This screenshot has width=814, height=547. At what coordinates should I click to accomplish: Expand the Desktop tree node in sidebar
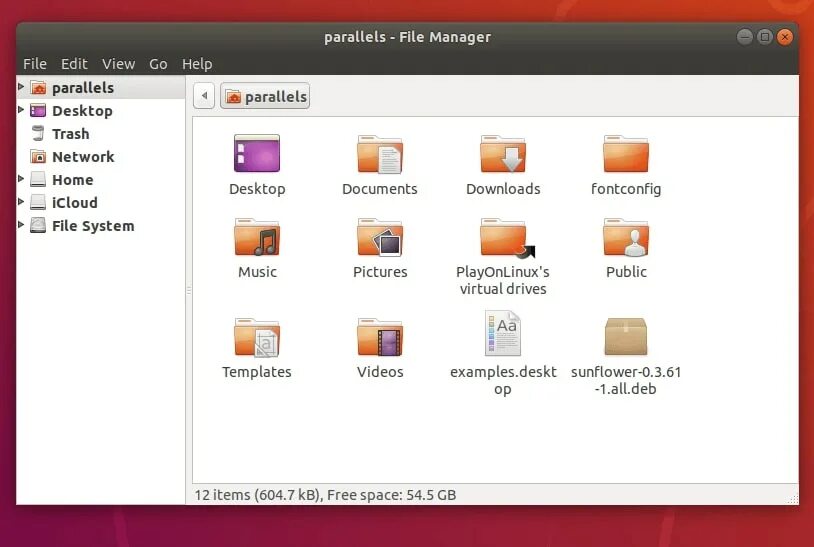[21, 110]
